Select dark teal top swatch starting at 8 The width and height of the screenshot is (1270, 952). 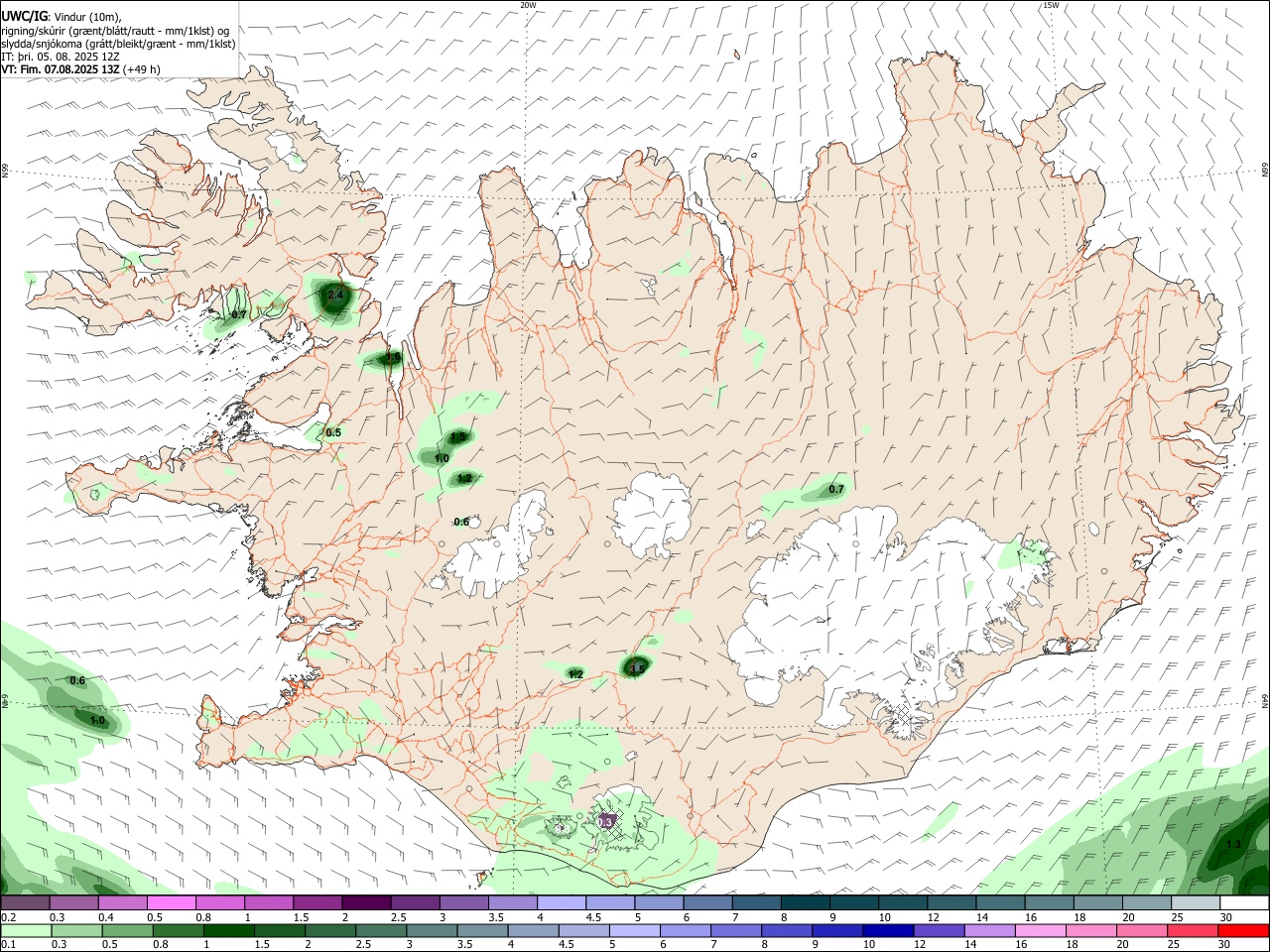click(806, 903)
